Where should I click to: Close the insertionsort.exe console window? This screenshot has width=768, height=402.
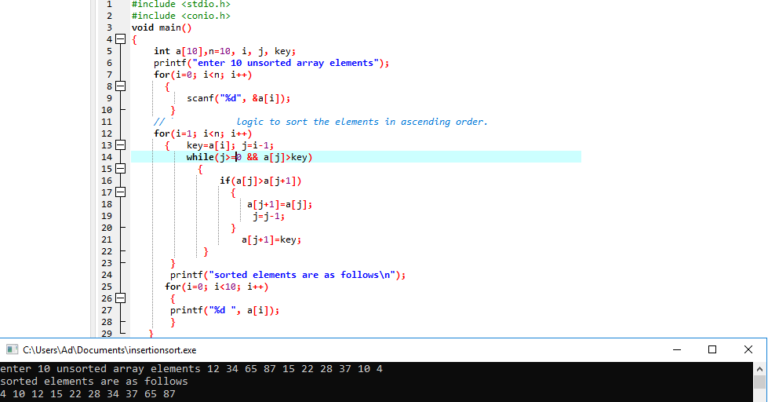coord(748,350)
